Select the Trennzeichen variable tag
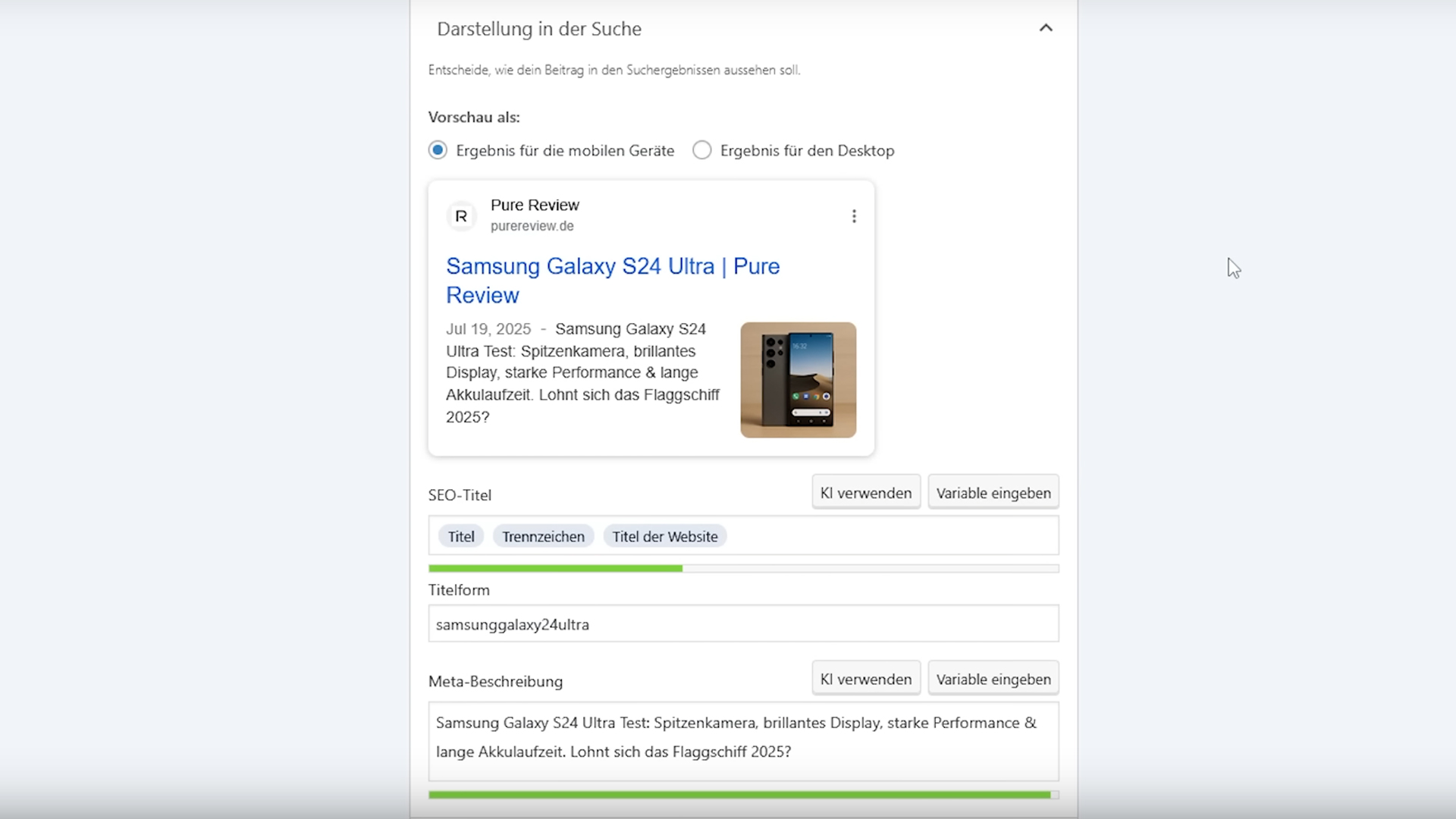The width and height of the screenshot is (1456, 819). (x=543, y=536)
